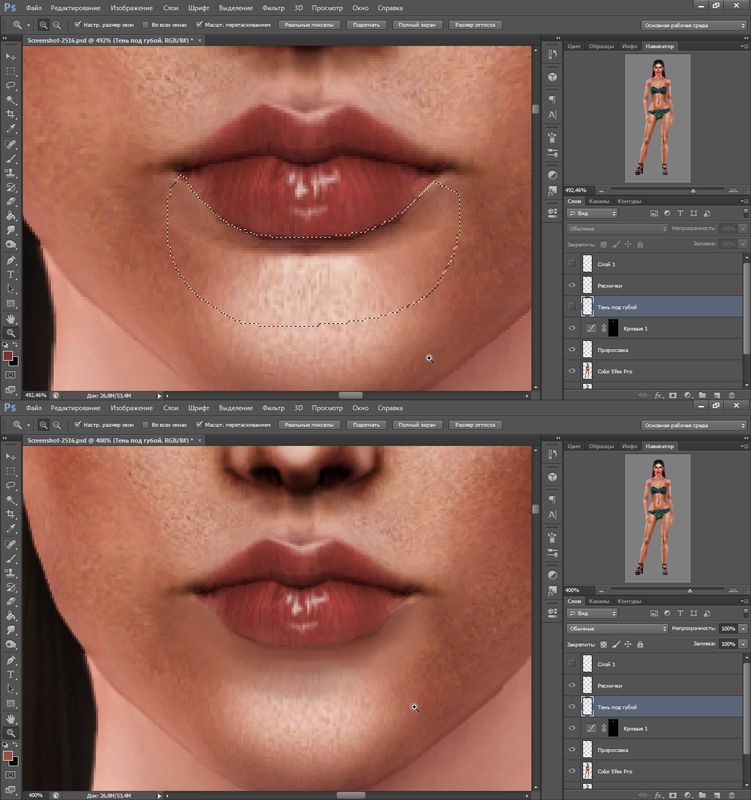751x800 pixels.
Task: Toggle 'Масшт. перетаскиванием' checkbox in 400% window
Action: 199,424
